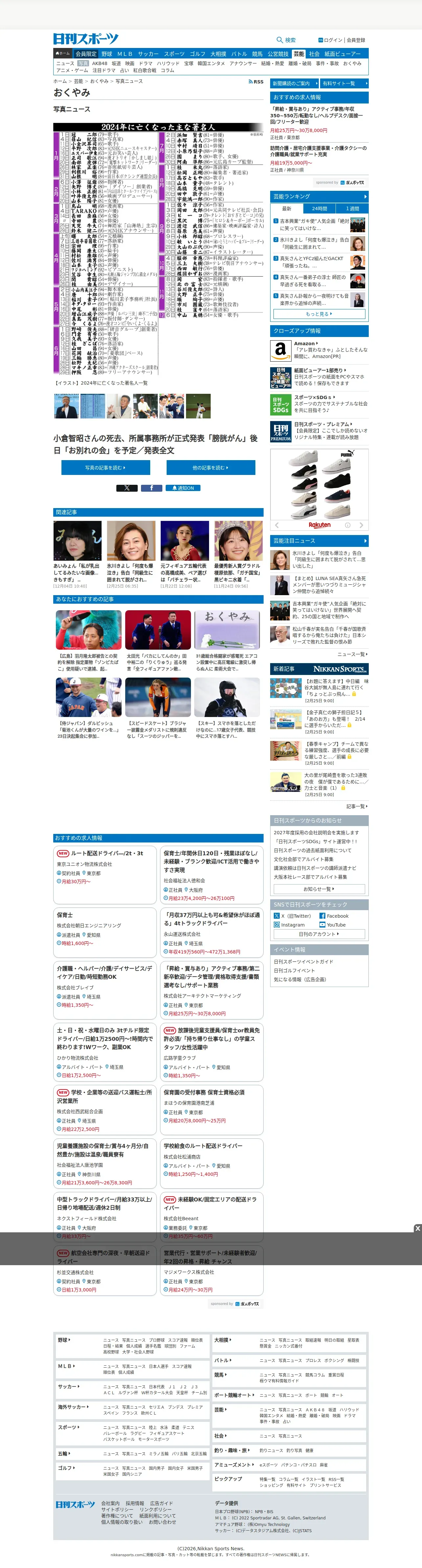The image size is (422, 1568).
Task: Close the bottom overlay banner with the X
Action: click(417, 1228)
